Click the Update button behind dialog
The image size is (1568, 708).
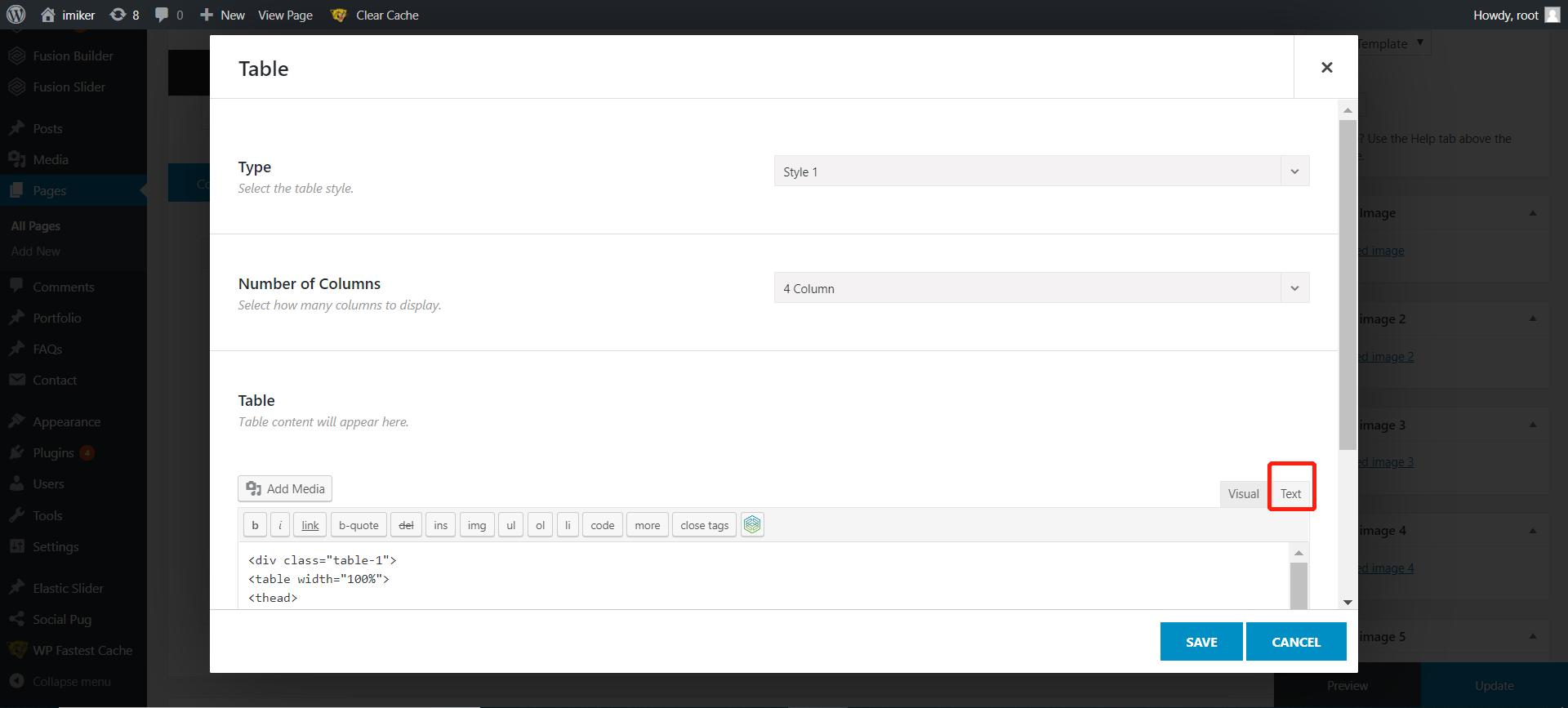1494,686
